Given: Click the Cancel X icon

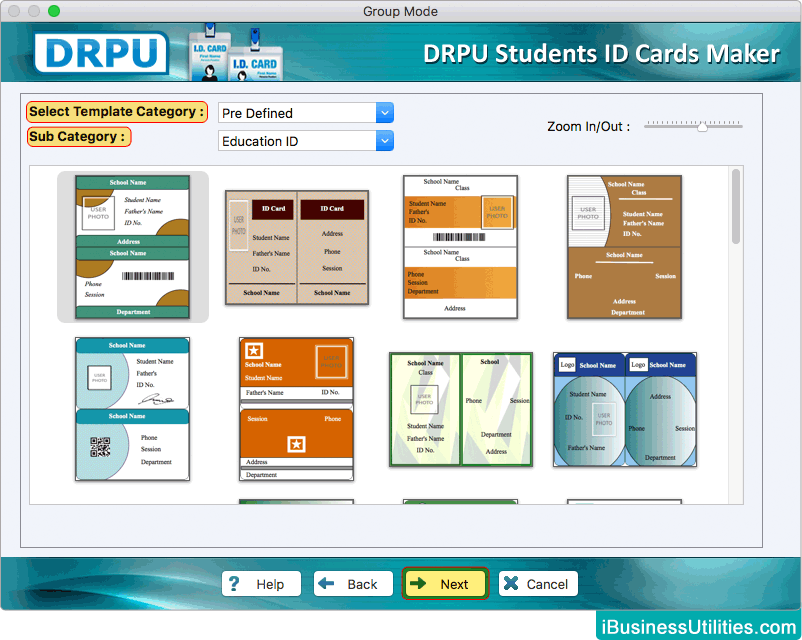Looking at the screenshot, I should pos(510,583).
